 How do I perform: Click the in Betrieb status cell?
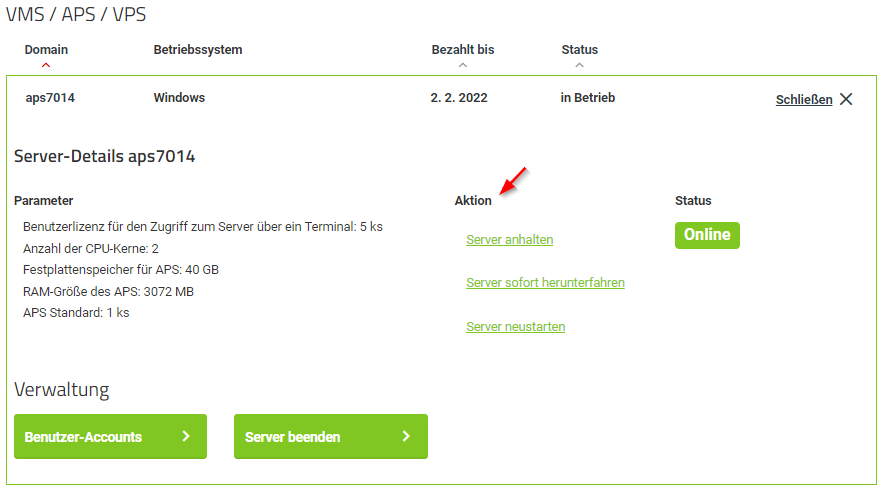(x=588, y=98)
